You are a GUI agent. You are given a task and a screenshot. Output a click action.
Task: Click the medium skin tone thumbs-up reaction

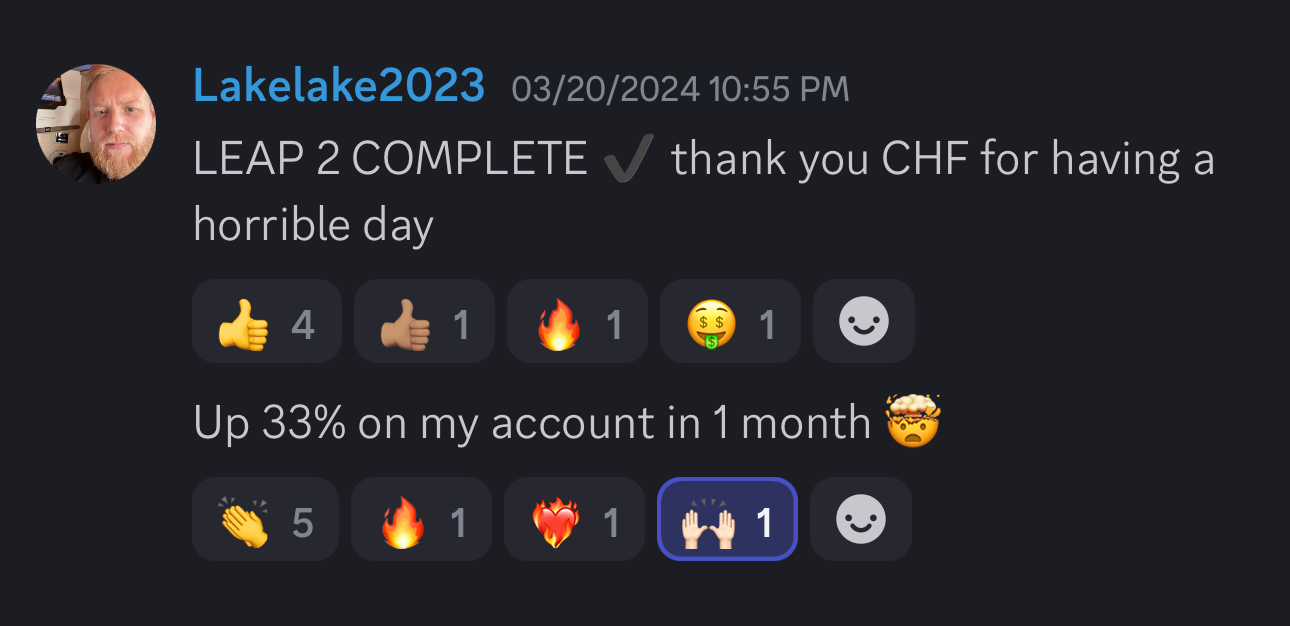(x=424, y=321)
